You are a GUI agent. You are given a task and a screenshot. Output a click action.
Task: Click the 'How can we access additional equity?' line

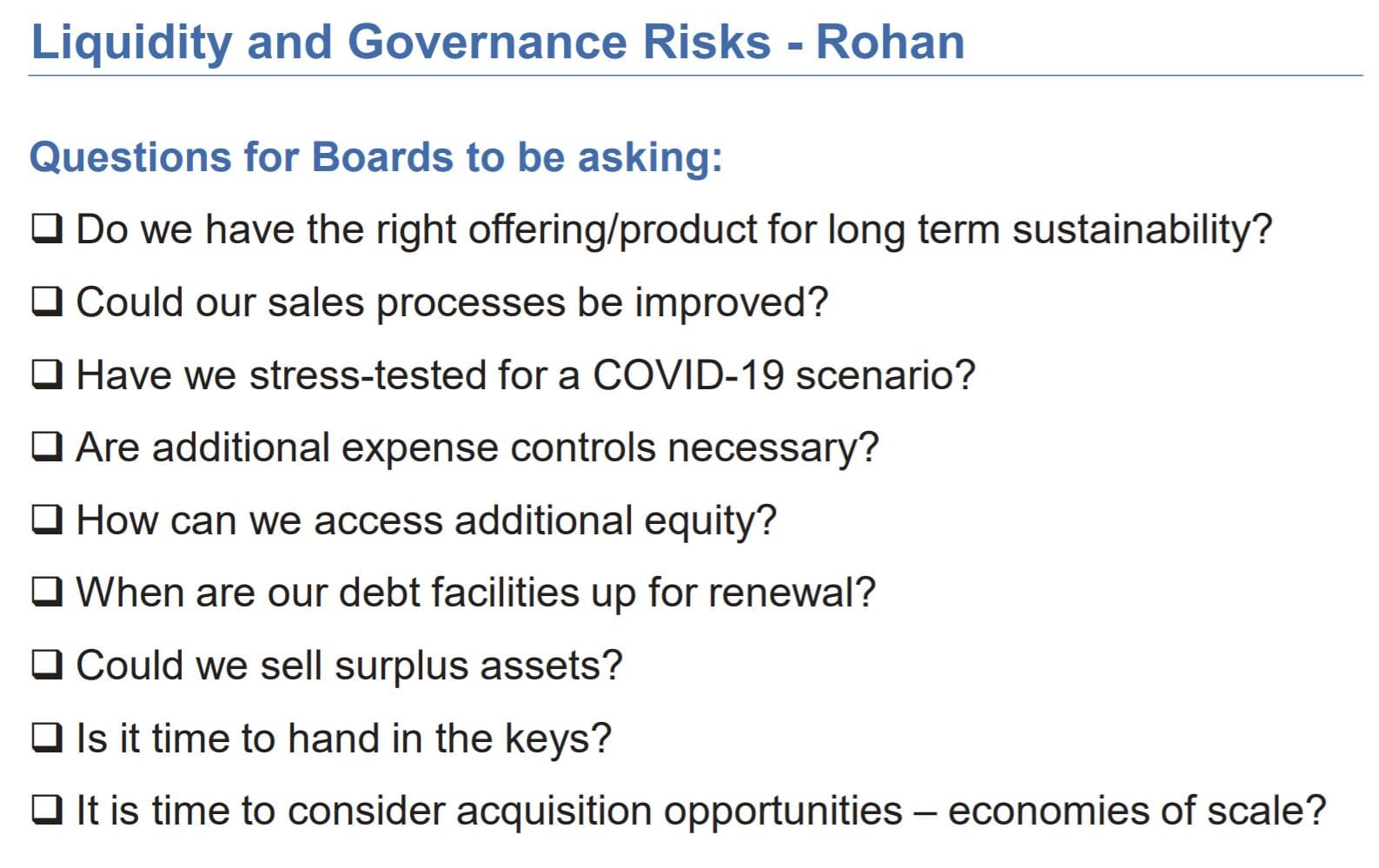[426, 520]
